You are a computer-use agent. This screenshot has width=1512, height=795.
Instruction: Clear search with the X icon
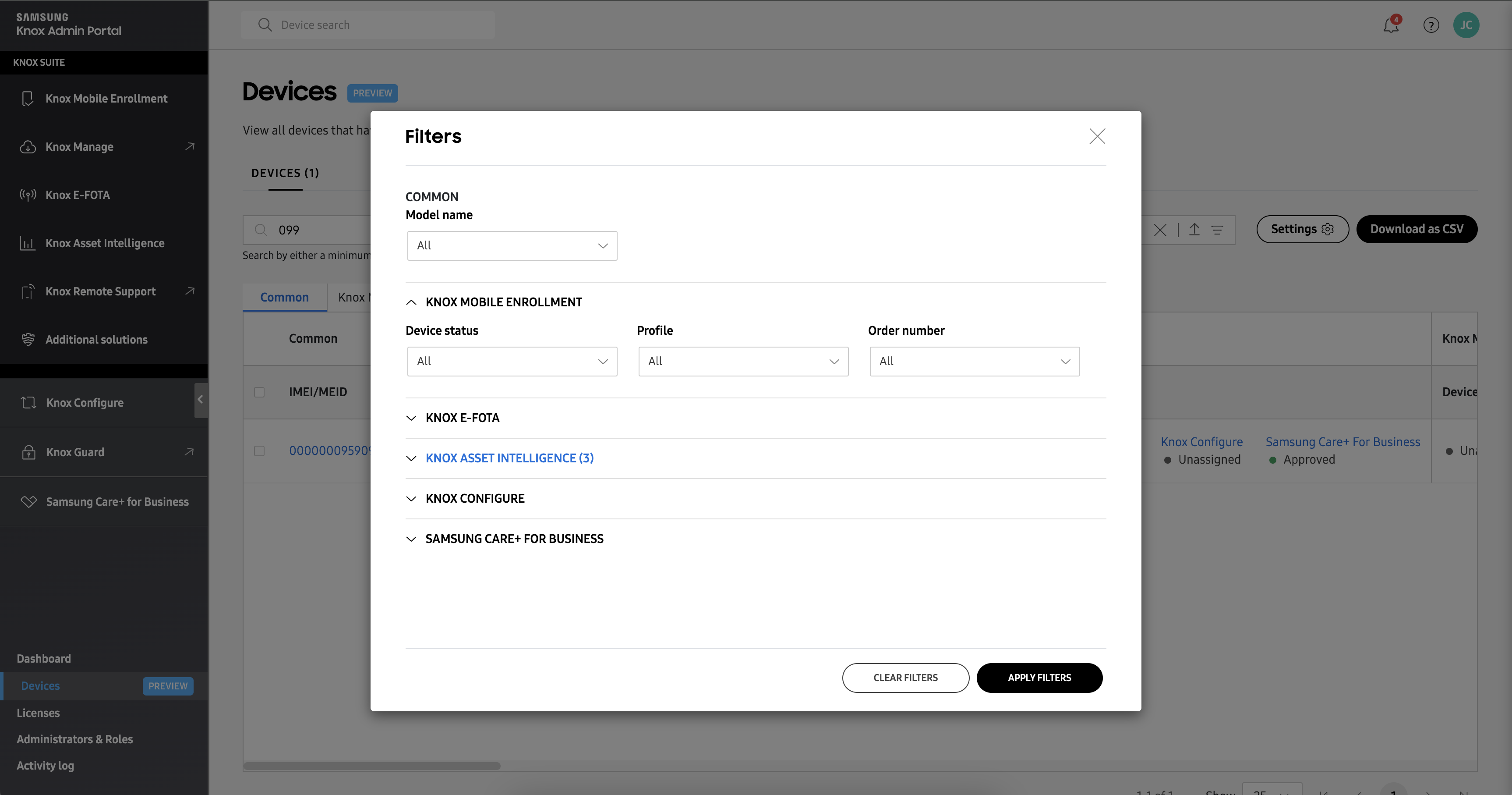[1160, 230]
